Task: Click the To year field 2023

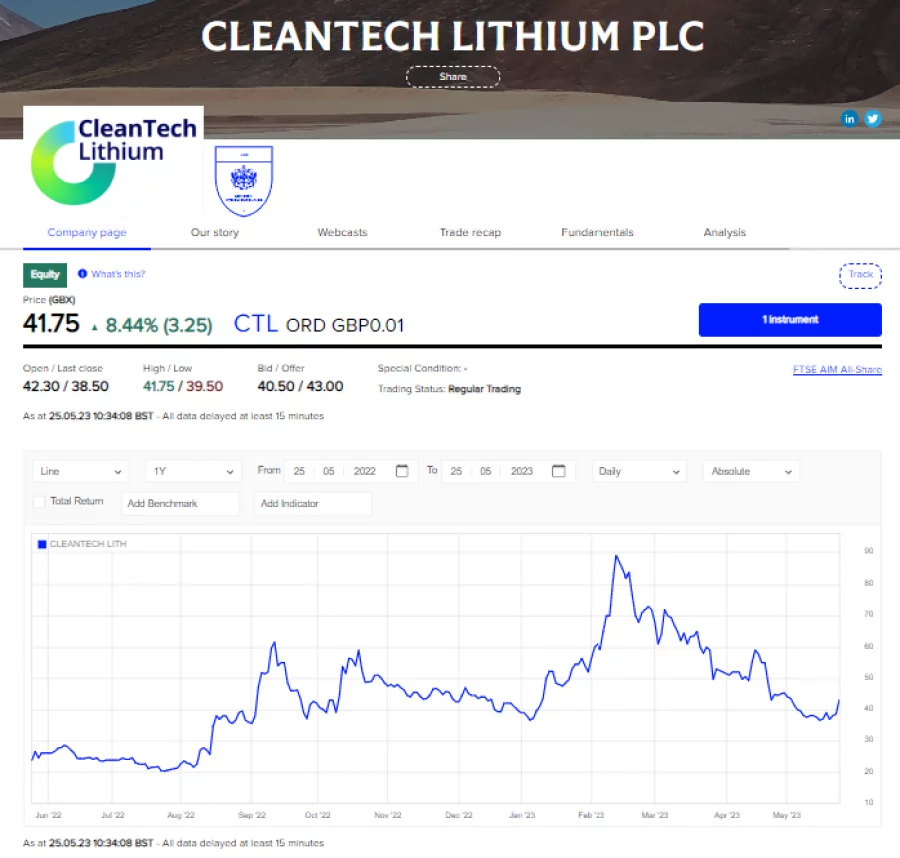Action: [522, 471]
